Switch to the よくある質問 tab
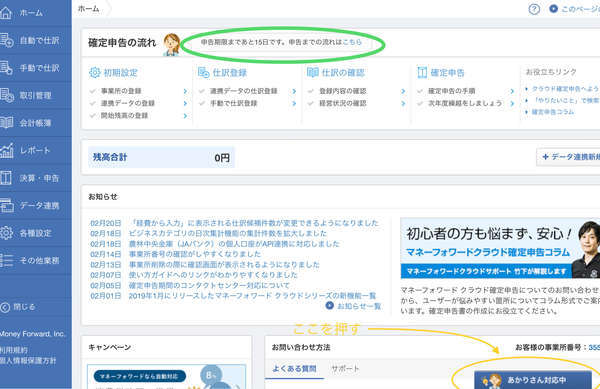 pyautogui.click(x=294, y=369)
